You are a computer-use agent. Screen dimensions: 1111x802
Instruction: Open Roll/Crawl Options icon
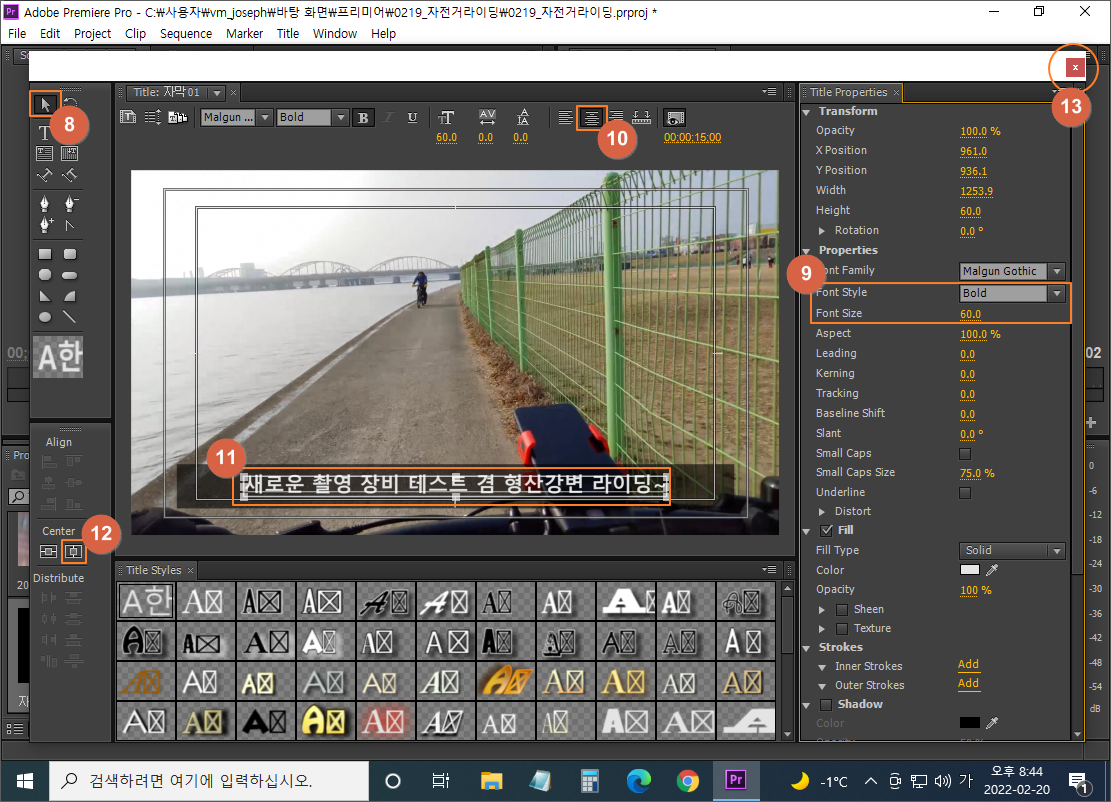tap(153, 117)
